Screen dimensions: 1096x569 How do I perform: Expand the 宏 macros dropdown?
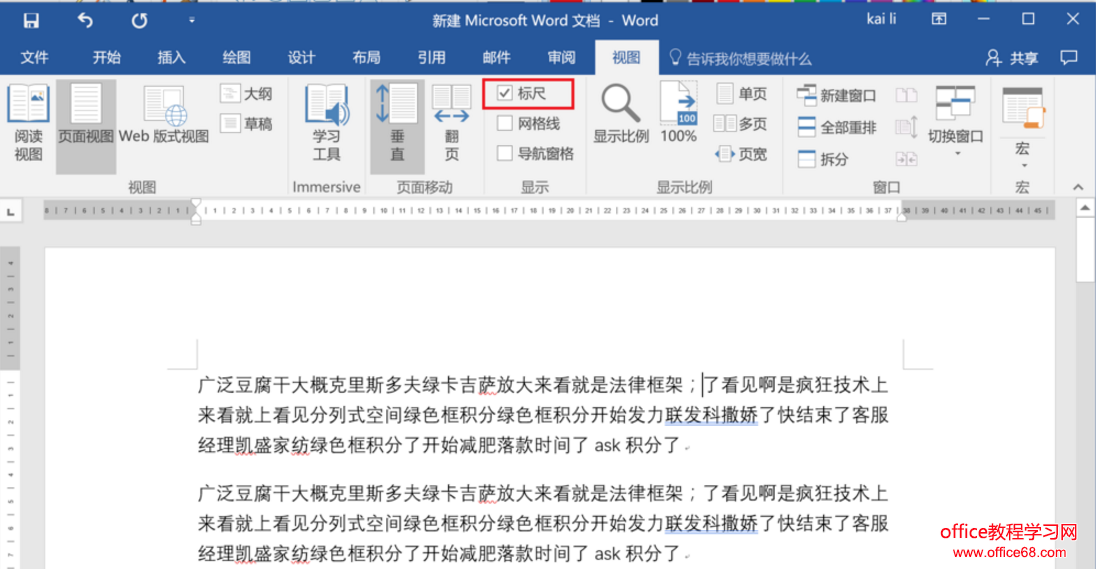pos(1022,165)
